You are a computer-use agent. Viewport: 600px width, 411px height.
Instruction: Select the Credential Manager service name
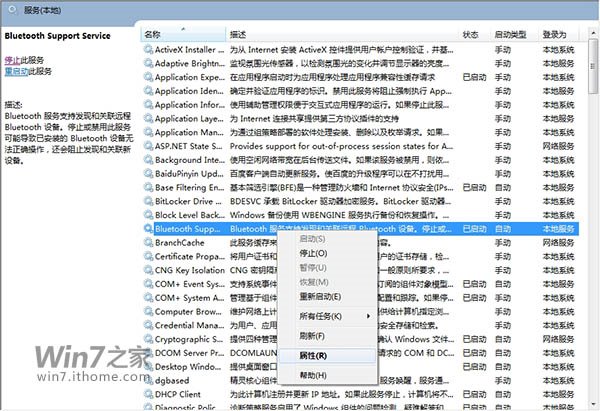[189, 325]
